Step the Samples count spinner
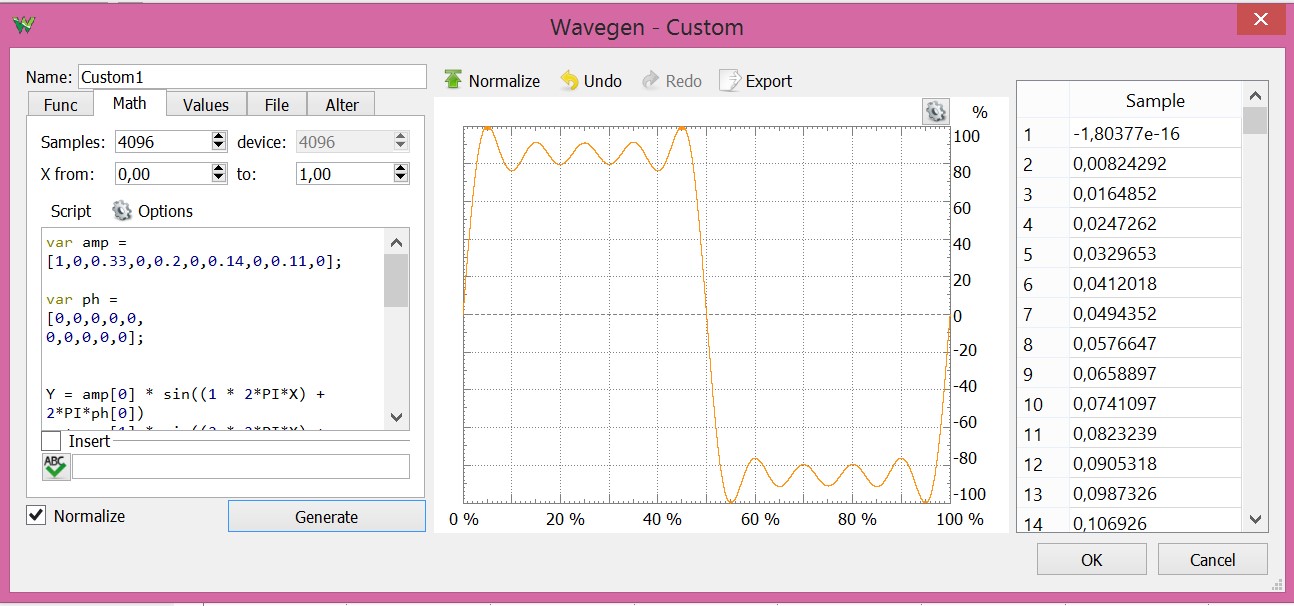 coord(219,142)
